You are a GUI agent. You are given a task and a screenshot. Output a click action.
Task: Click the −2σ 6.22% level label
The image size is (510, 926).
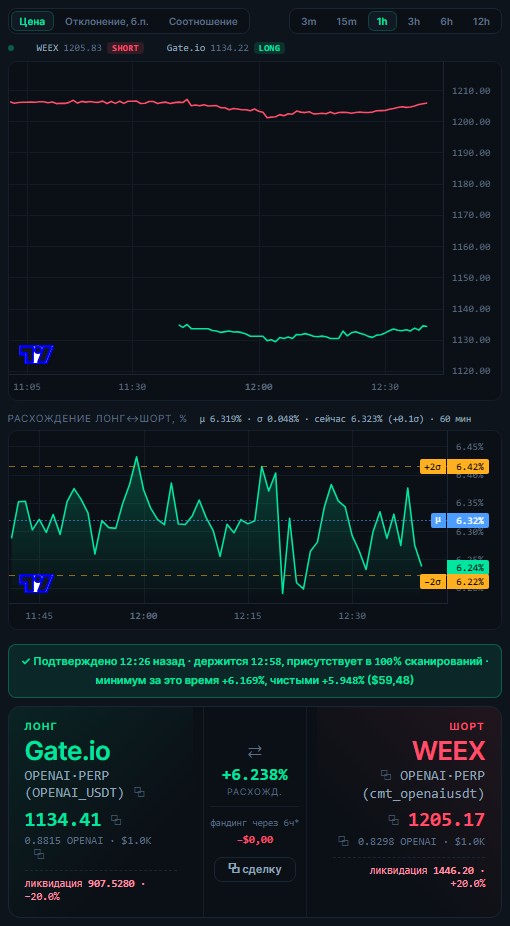[455, 582]
